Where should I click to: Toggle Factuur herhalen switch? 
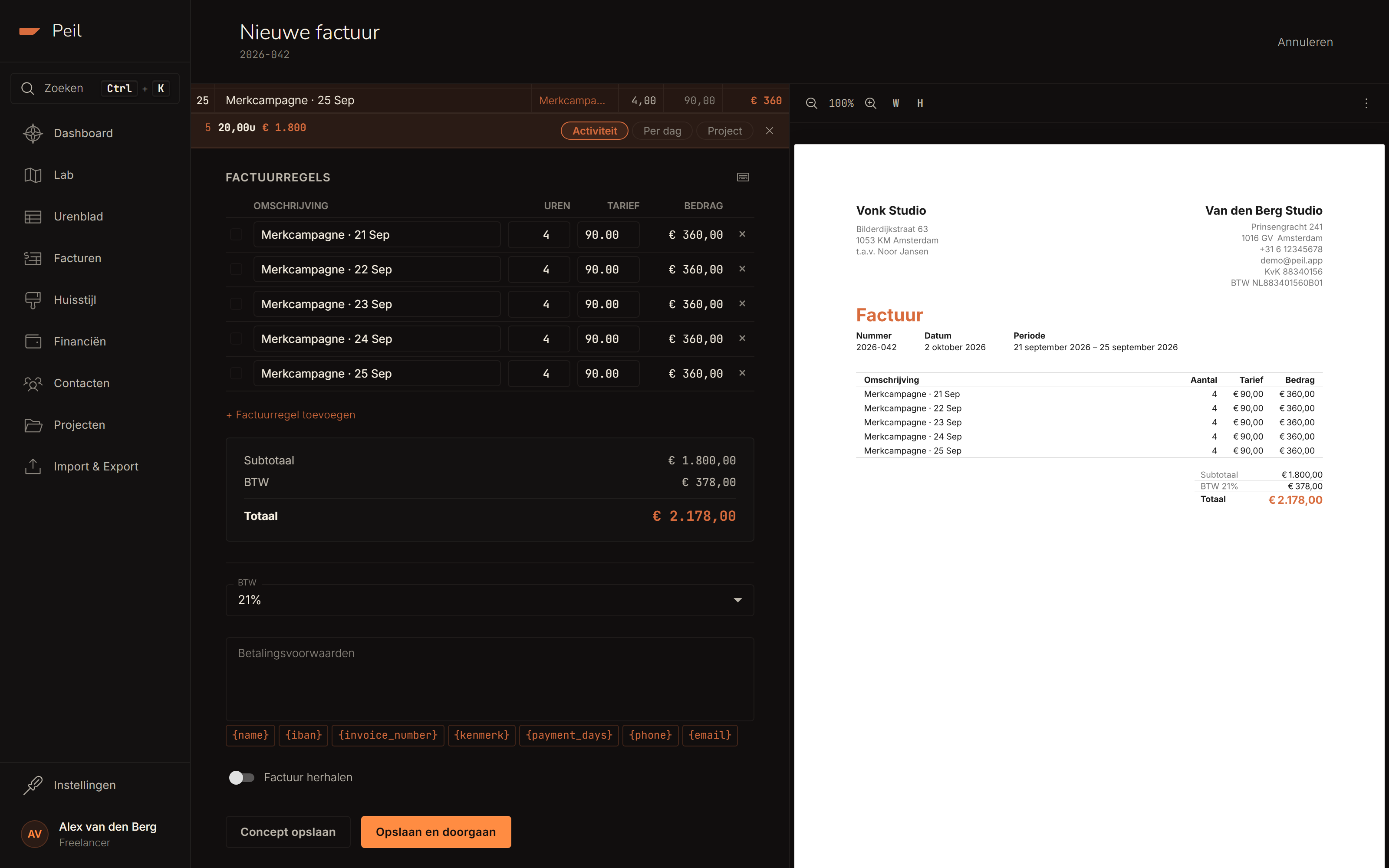pos(242,777)
